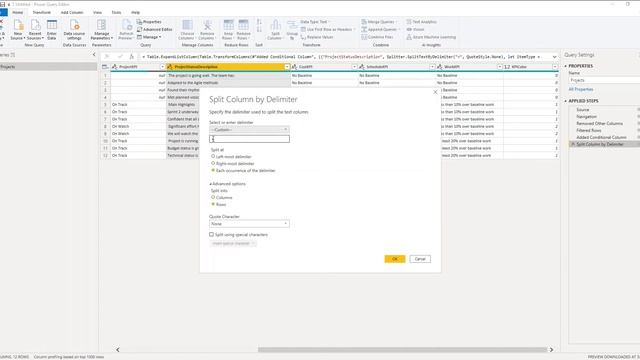Click the Refresh Preview icon
This screenshot has width=640, height=360.
pyautogui.click(x=126, y=26)
